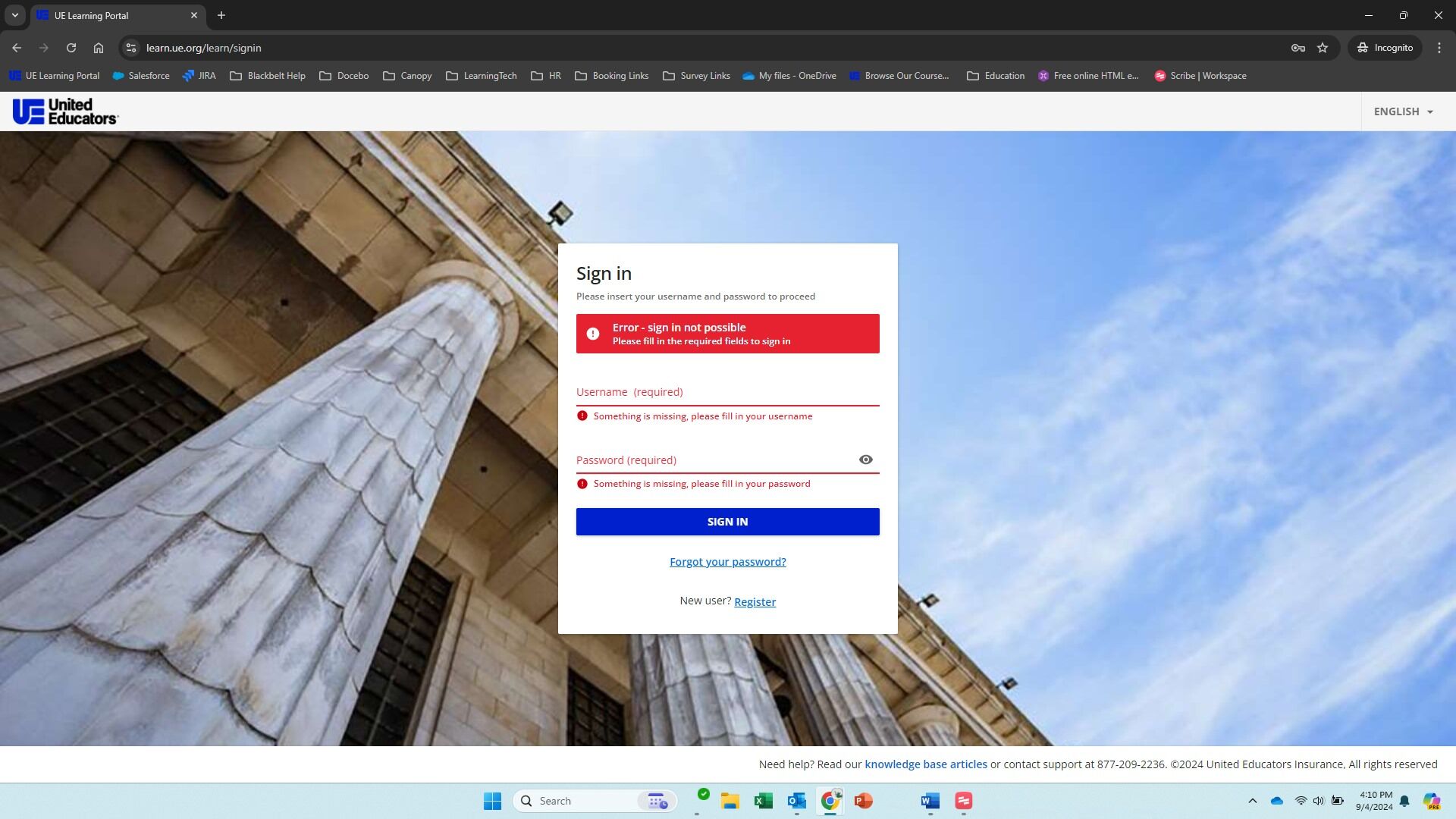Screen dimensions: 1456x819
Task: Open File Explorer from the taskbar
Action: click(x=730, y=801)
